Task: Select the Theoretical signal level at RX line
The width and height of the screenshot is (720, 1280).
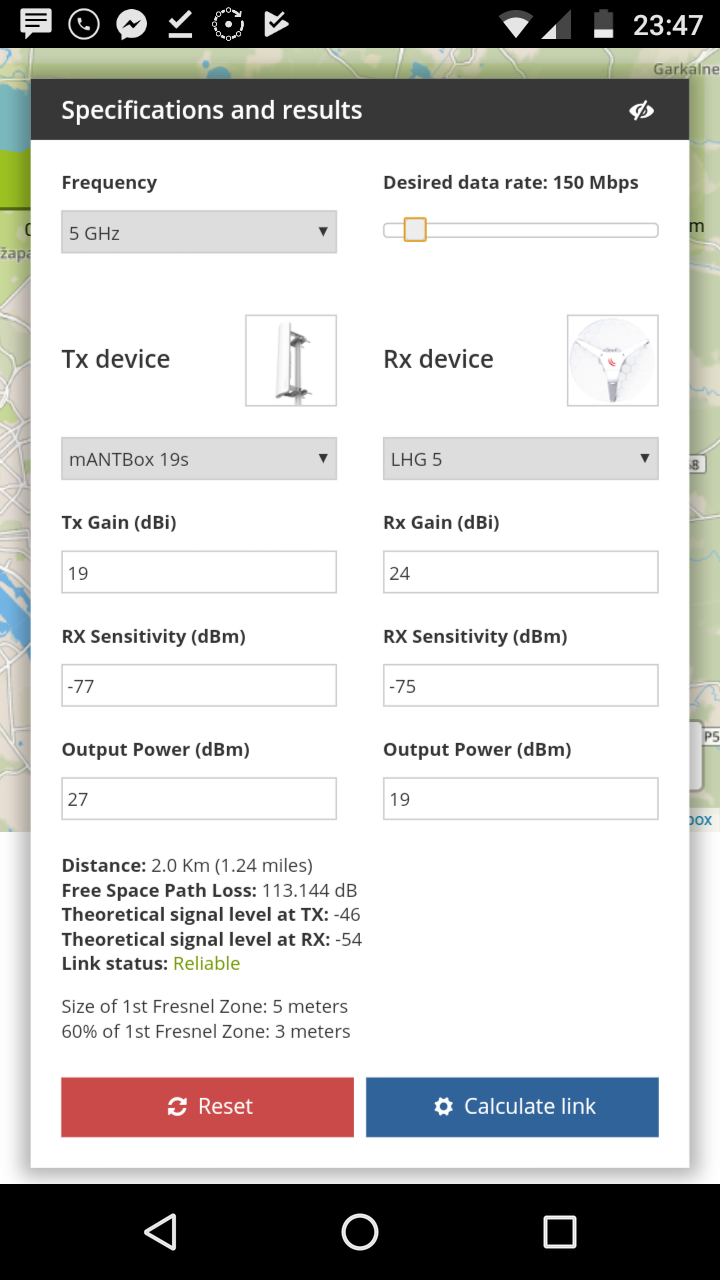Action: click(212, 939)
